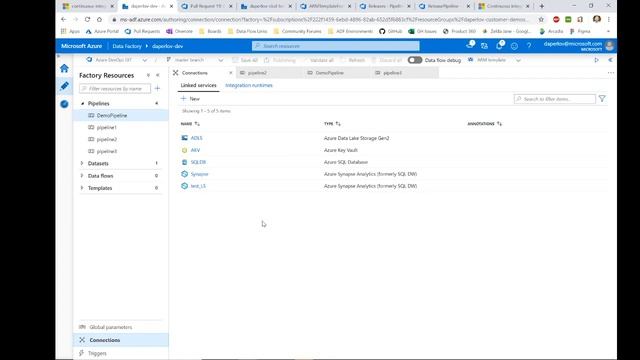Click Refresh toolbar button

coord(353,60)
